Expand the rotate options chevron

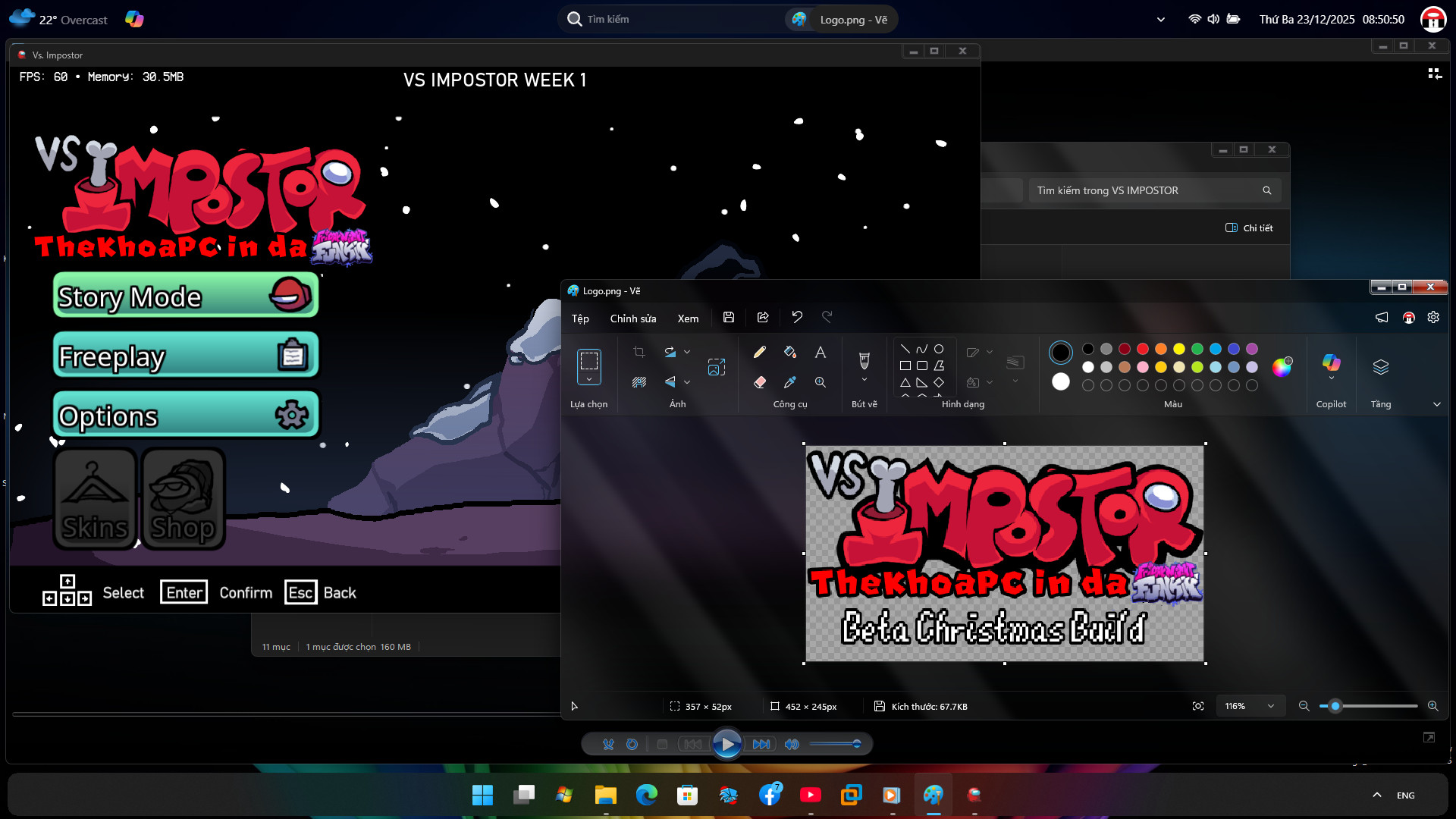[687, 352]
